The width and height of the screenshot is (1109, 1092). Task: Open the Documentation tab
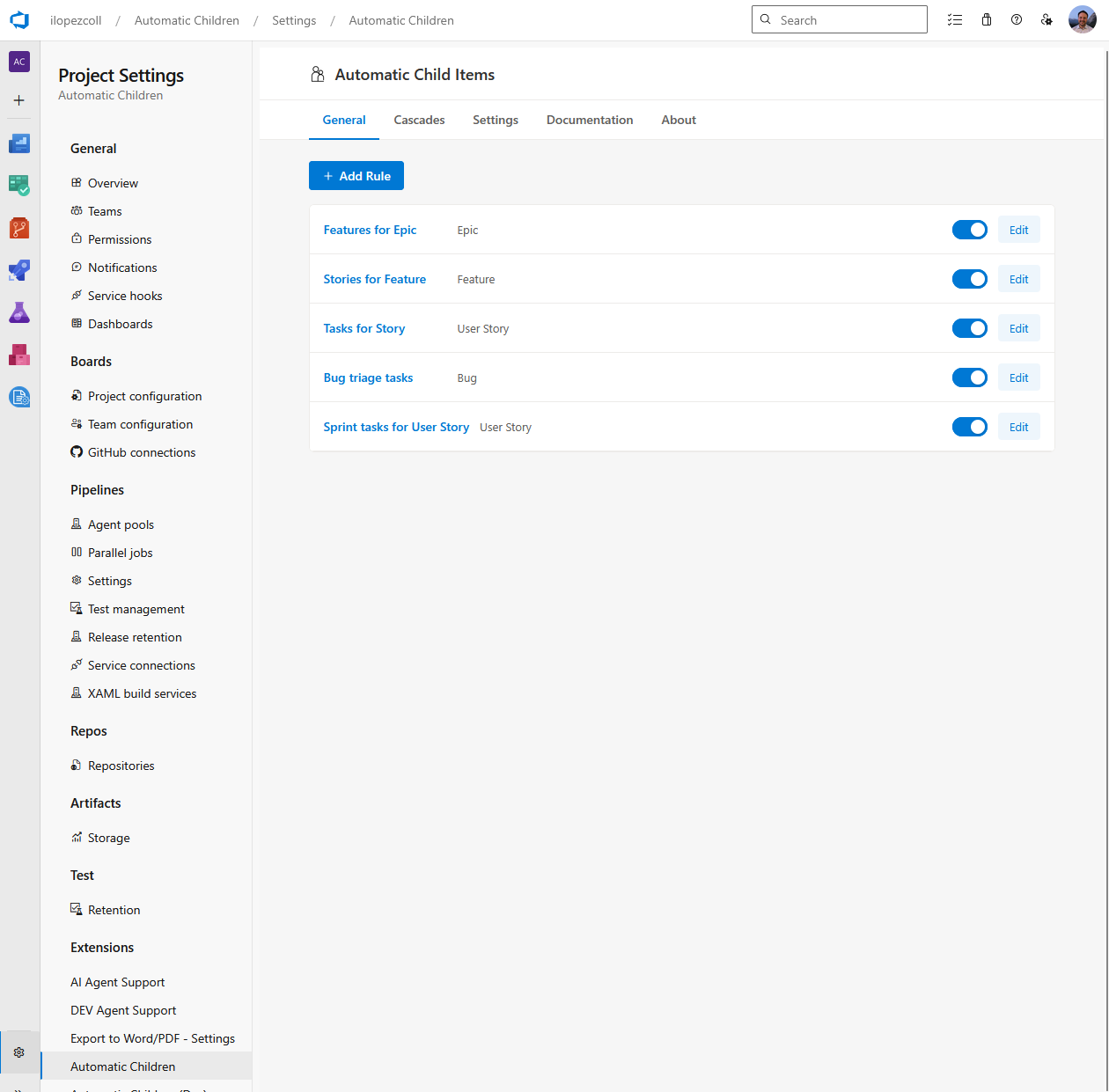click(590, 120)
